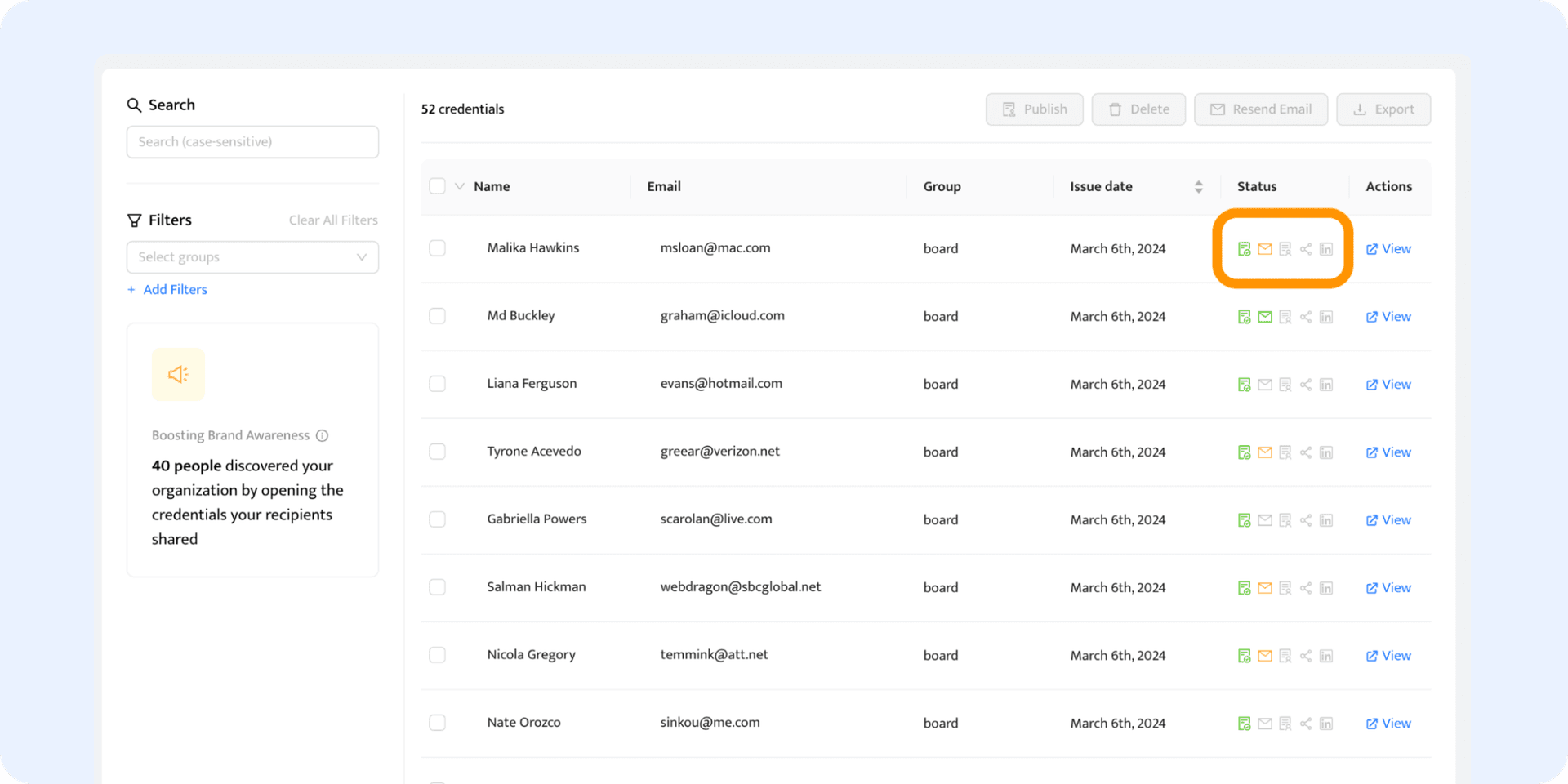Click Add Filters link
The width and height of the screenshot is (1568, 784).
click(175, 290)
